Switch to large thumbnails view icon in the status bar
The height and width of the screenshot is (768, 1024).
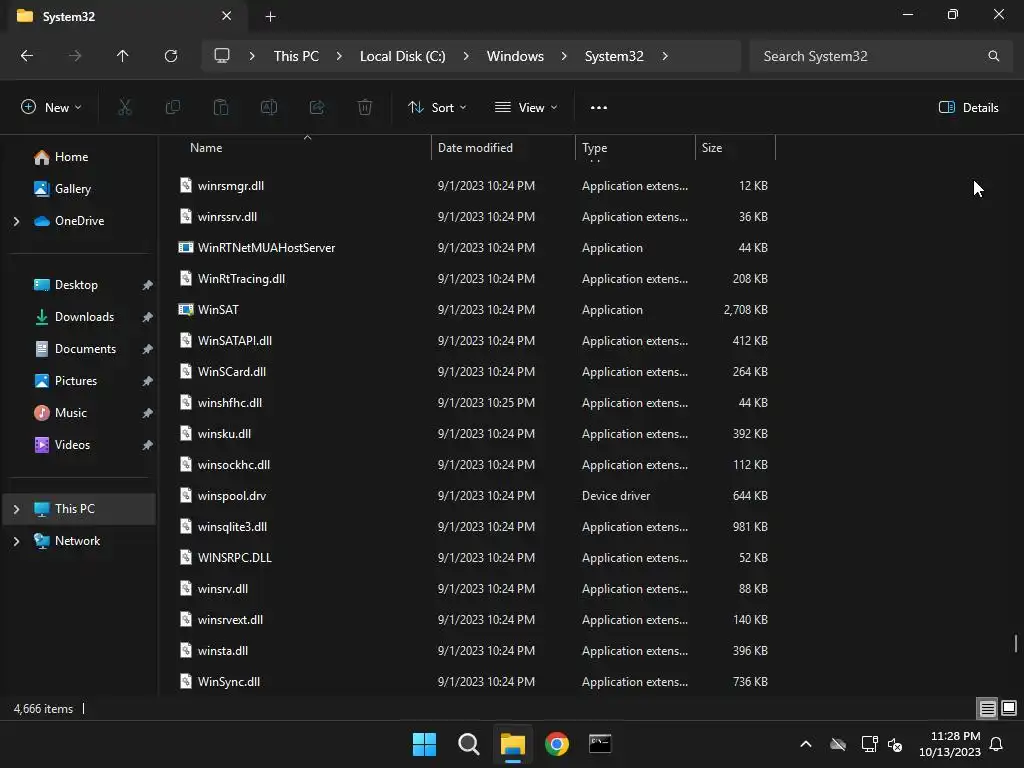1009,709
